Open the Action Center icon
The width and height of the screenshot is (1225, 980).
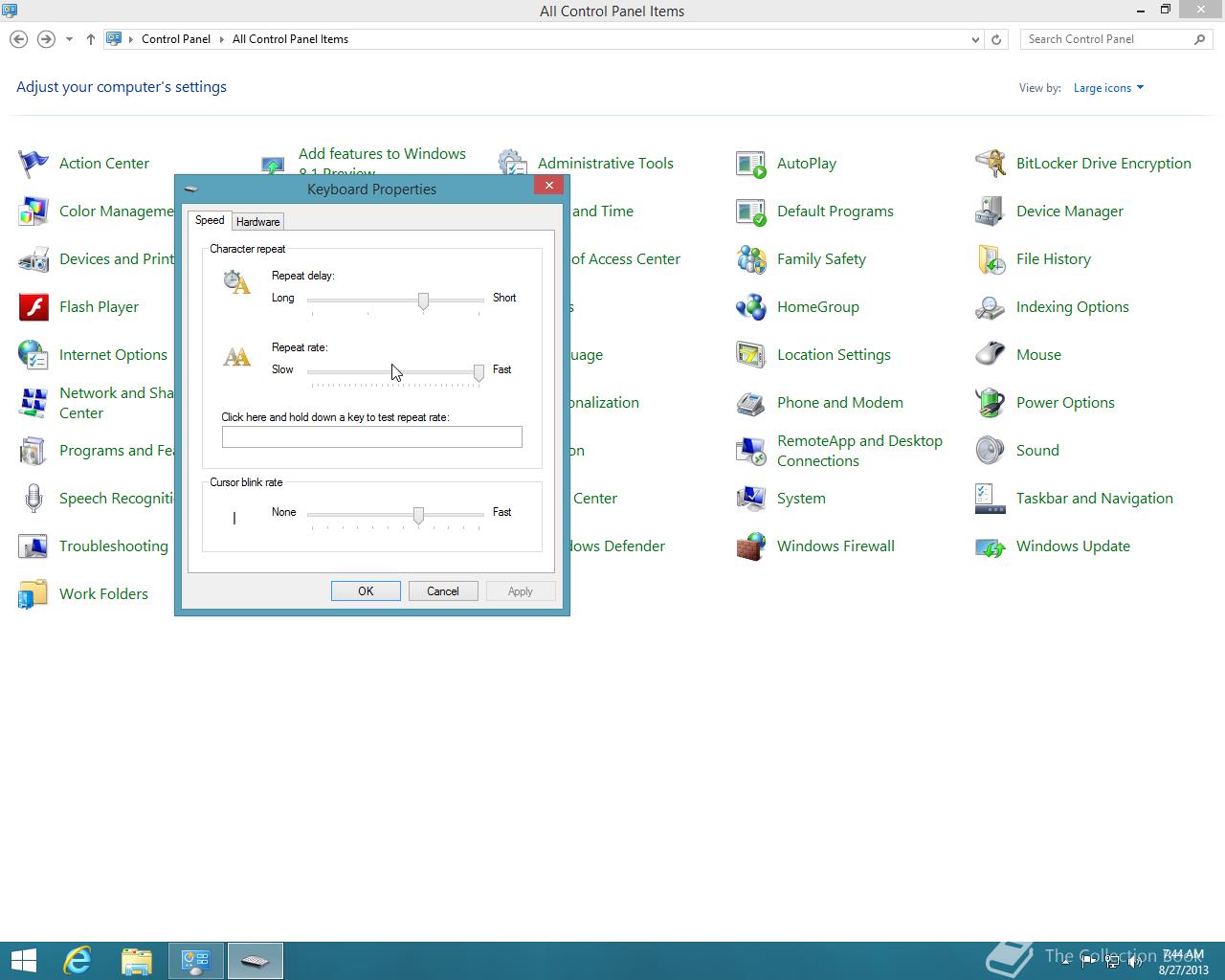tap(33, 164)
